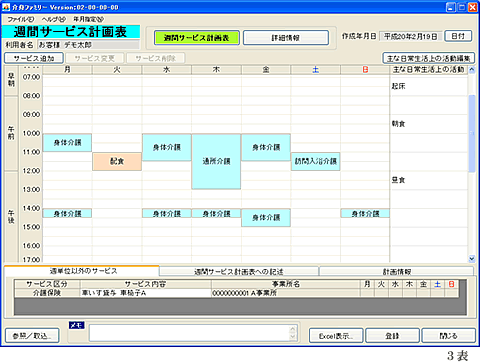Select Friday morning 身体介護 block

coord(266,147)
